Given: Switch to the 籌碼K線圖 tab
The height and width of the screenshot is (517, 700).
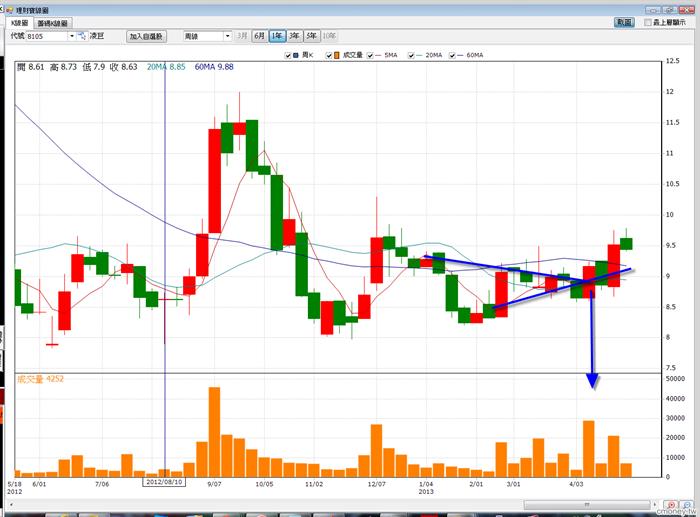Looking at the screenshot, I should [x=52, y=22].
